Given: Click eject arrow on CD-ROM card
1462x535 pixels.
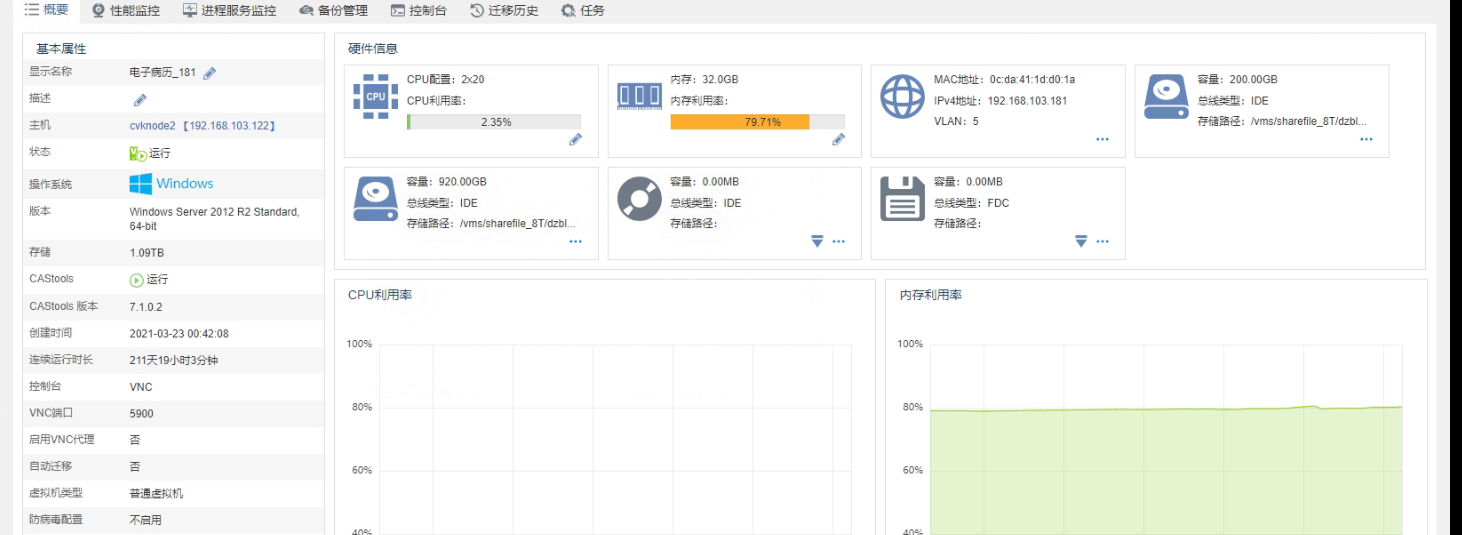Looking at the screenshot, I should (817, 241).
